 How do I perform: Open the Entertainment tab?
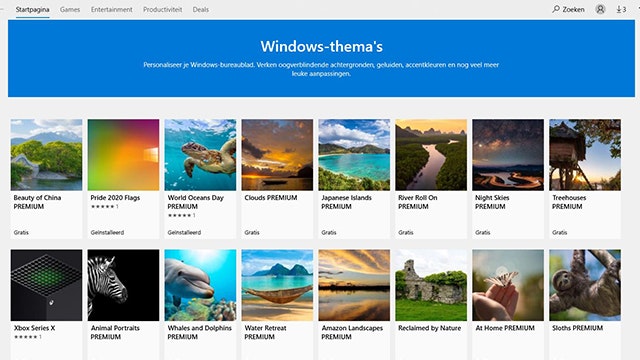pyautogui.click(x=111, y=9)
